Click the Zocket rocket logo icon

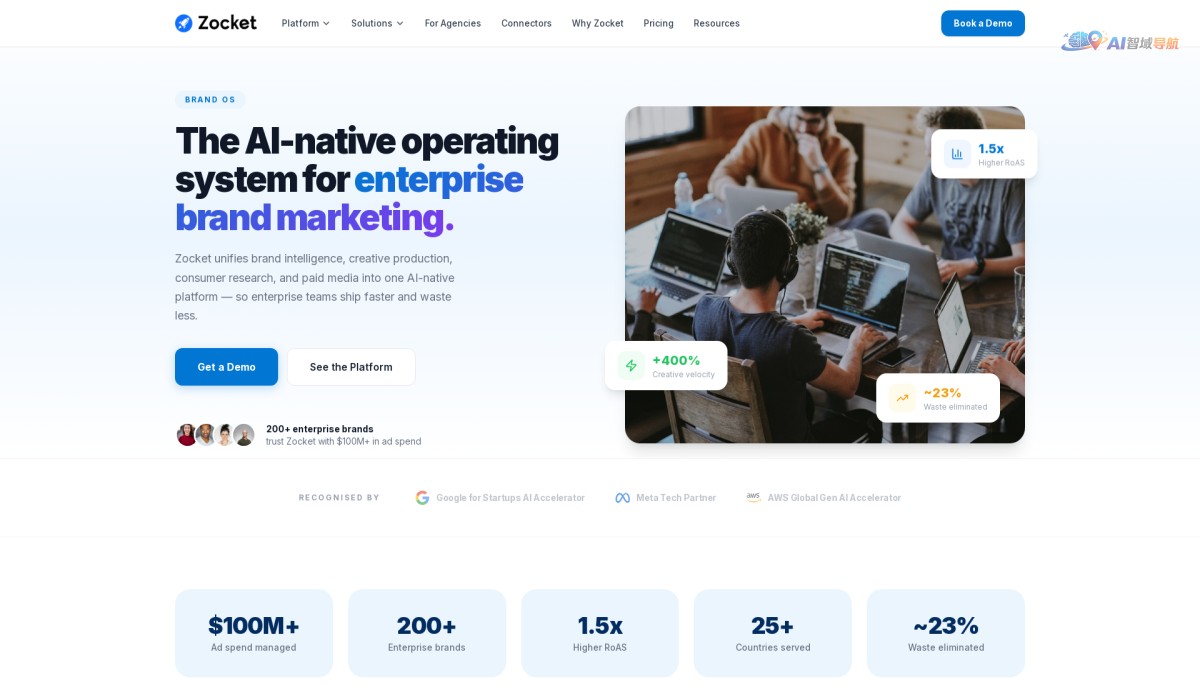[184, 23]
